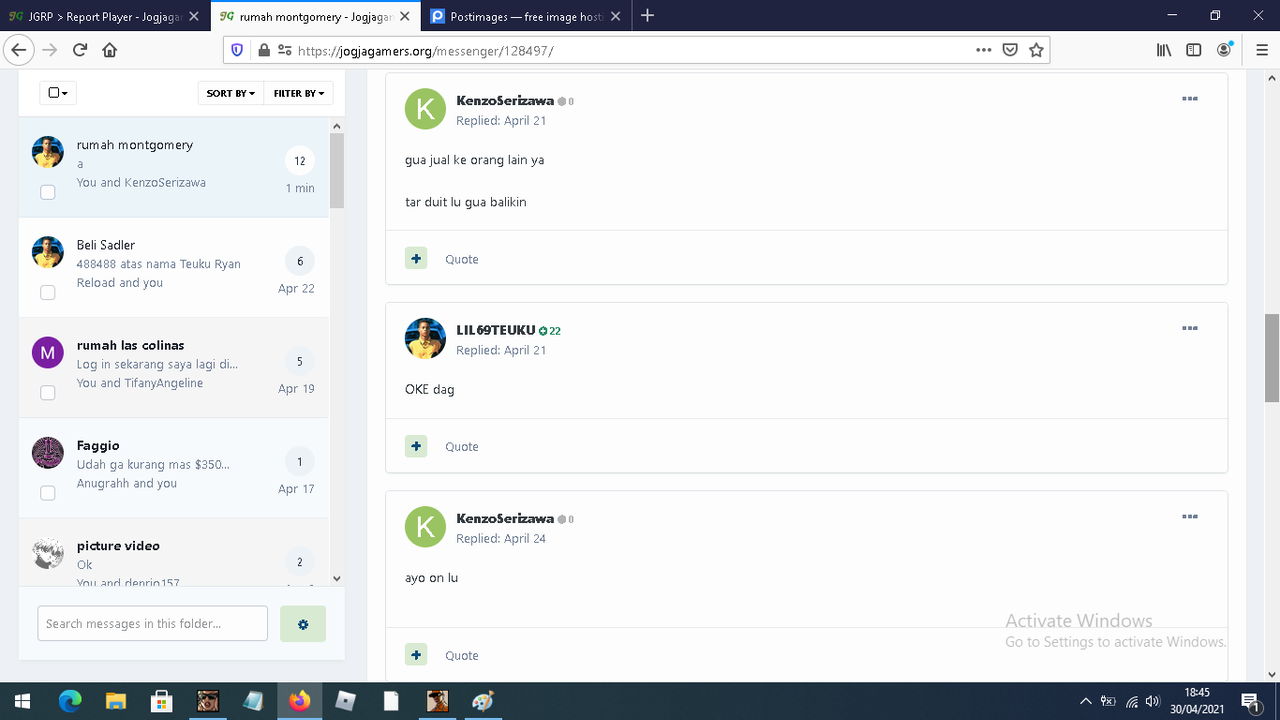
Task: Expand the SORT BY dropdown
Action: pyautogui.click(x=230, y=93)
